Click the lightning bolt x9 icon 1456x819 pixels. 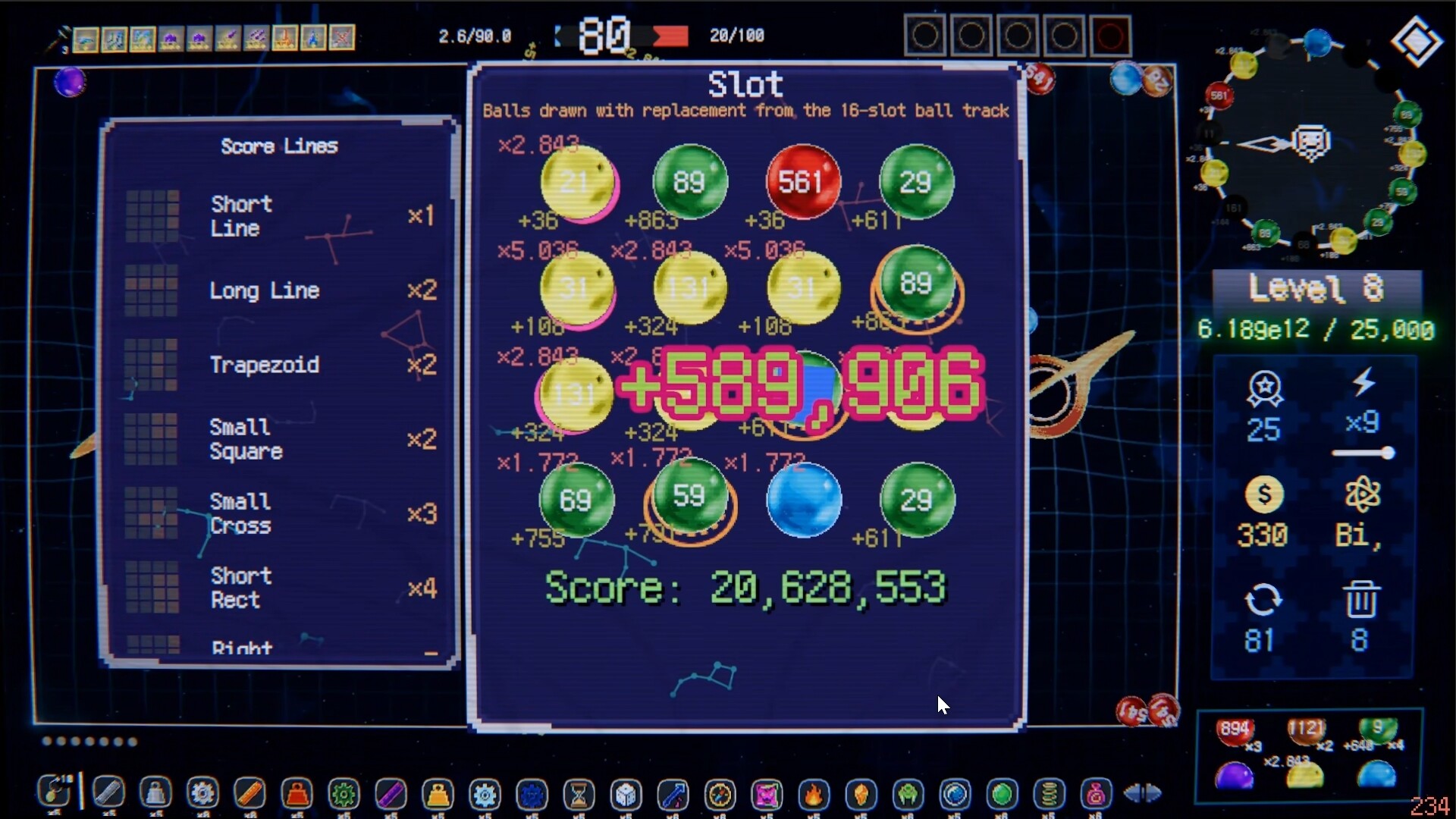click(1363, 381)
